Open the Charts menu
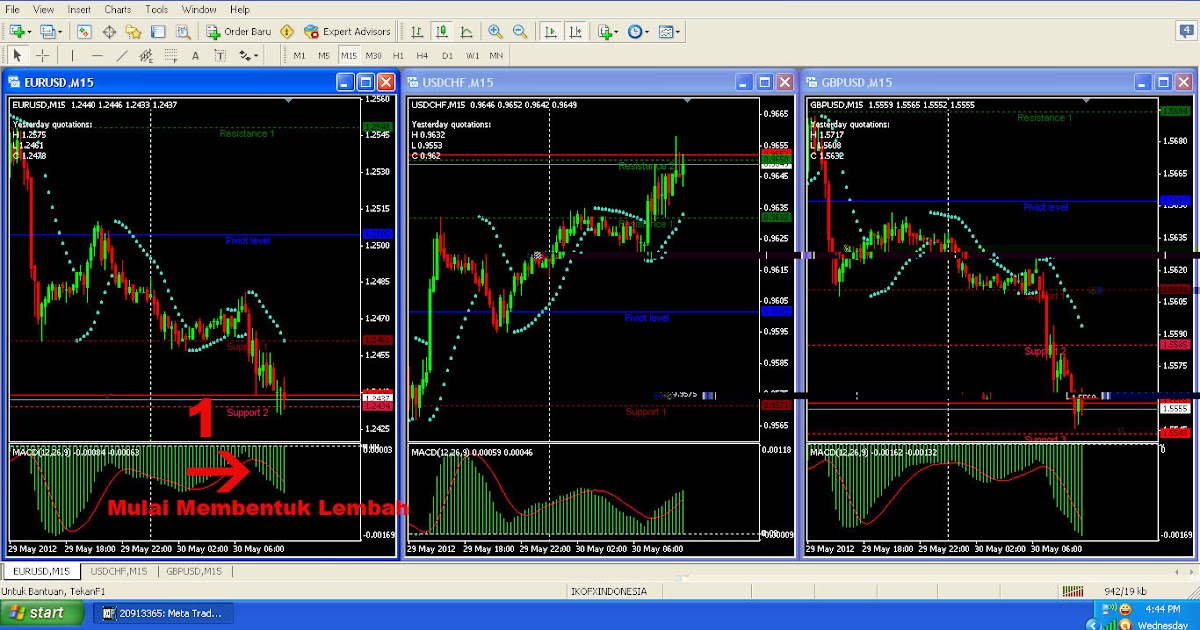The height and width of the screenshot is (630, 1200). coord(118,9)
